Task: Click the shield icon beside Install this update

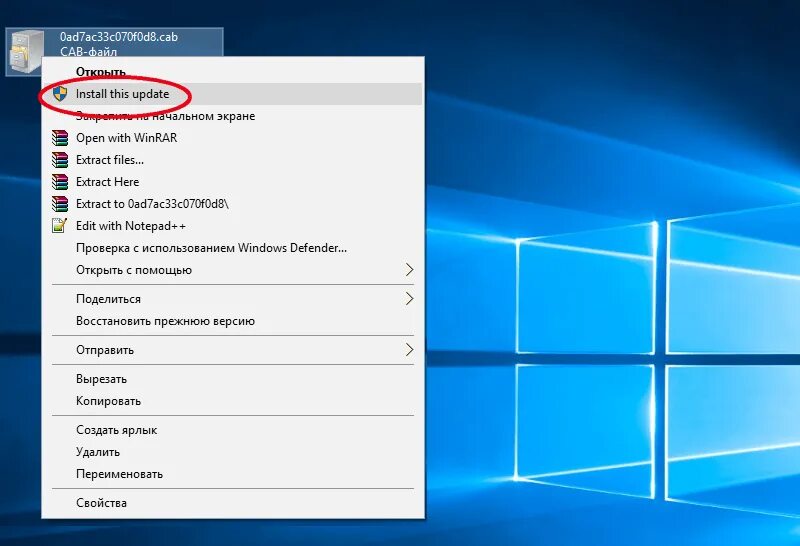Action: pos(60,94)
